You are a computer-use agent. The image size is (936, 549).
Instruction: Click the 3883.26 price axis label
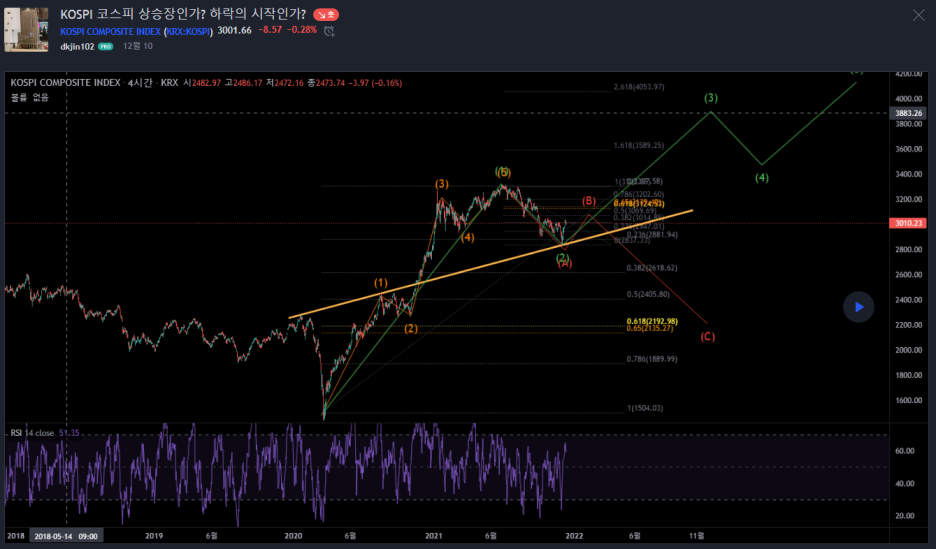[909, 113]
